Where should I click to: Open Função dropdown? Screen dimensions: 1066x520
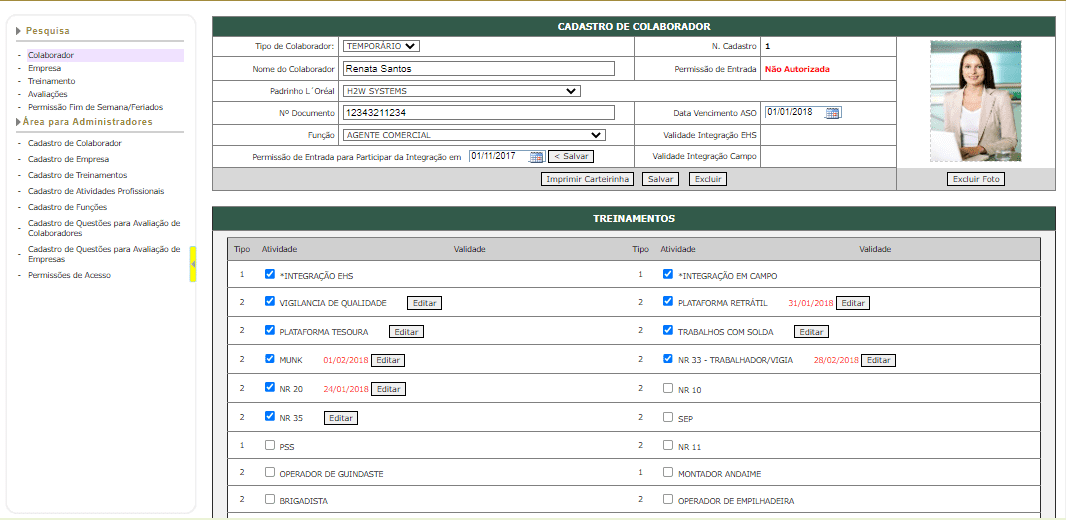pyautogui.click(x=474, y=135)
